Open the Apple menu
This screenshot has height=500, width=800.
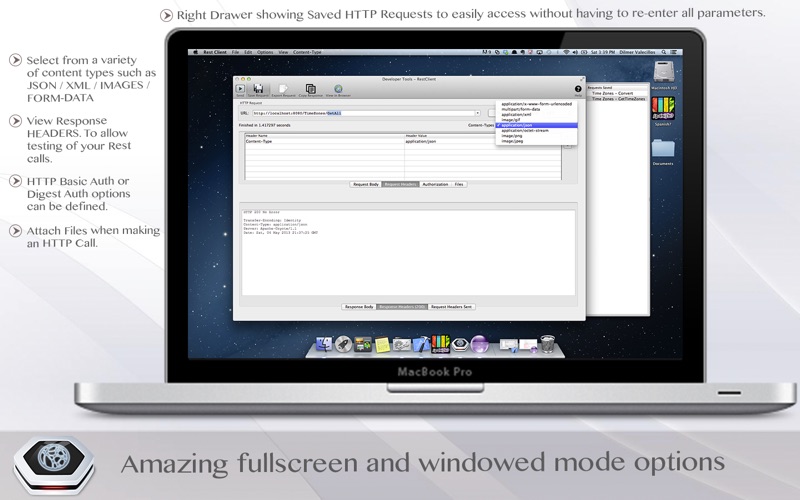point(195,52)
